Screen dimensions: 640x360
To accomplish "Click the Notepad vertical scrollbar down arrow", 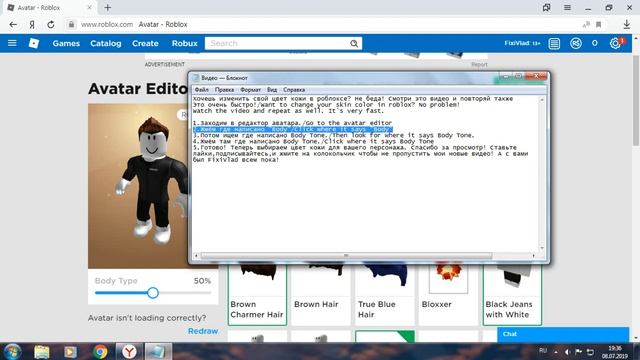I will pyautogui.click(x=542, y=248).
